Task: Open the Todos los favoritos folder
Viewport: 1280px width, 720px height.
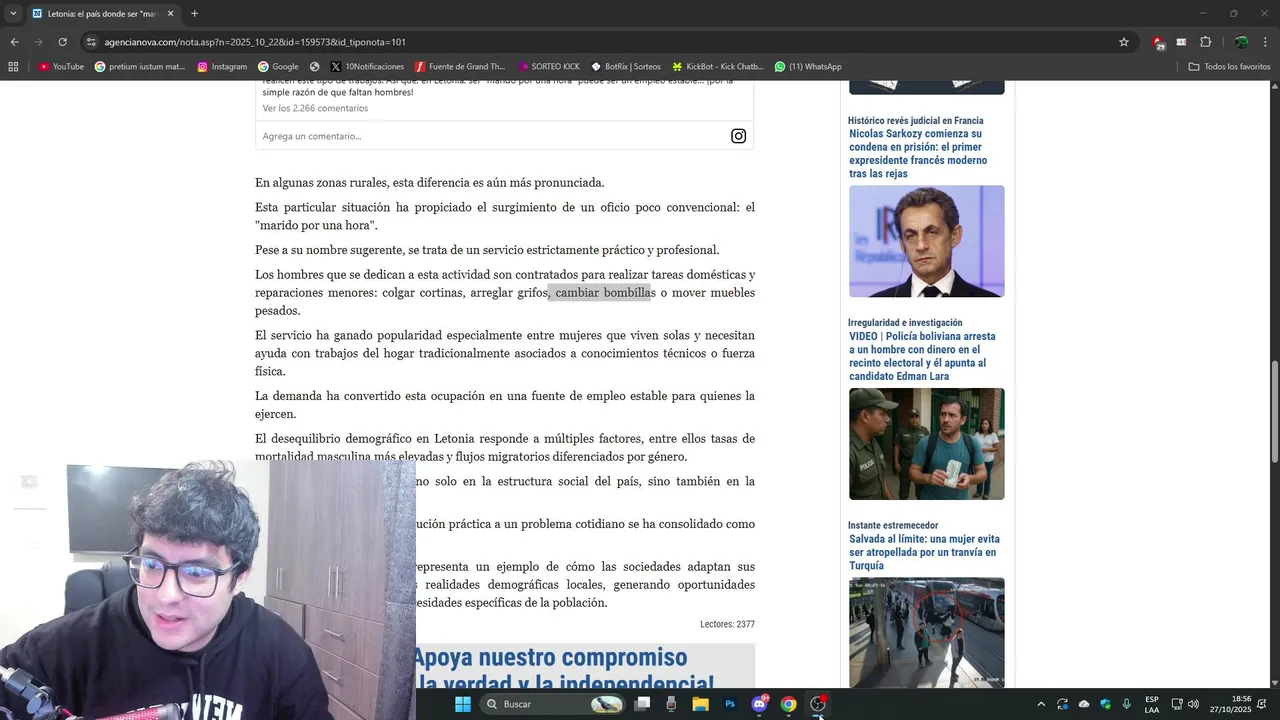Action: pyautogui.click(x=1229, y=67)
